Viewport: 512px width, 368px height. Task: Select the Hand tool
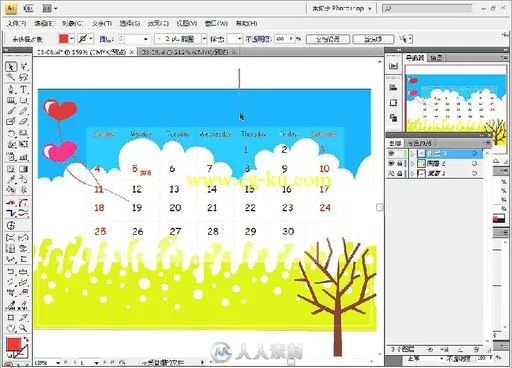tap(11, 328)
